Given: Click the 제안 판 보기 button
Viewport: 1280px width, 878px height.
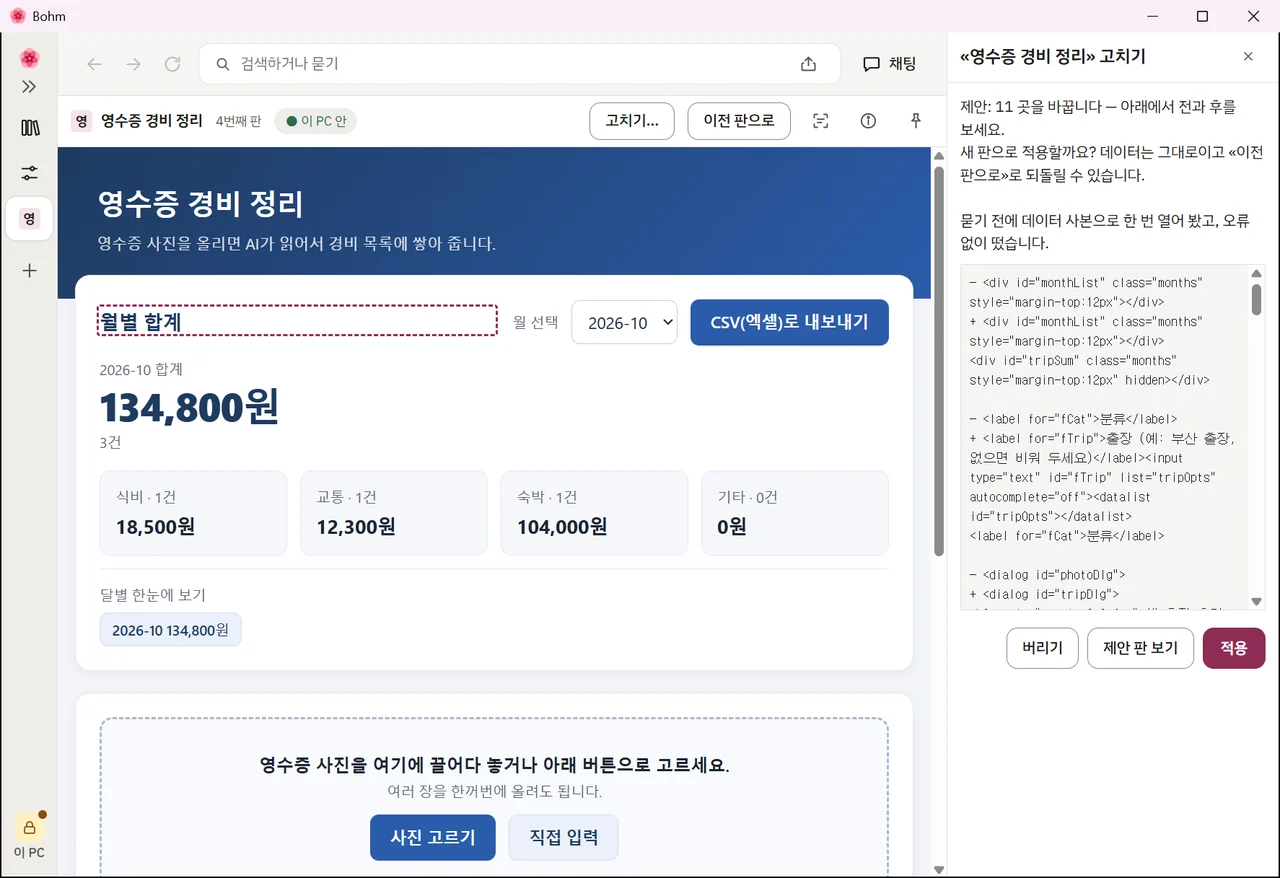Looking at the screenshot, I should pos(1140,648).
